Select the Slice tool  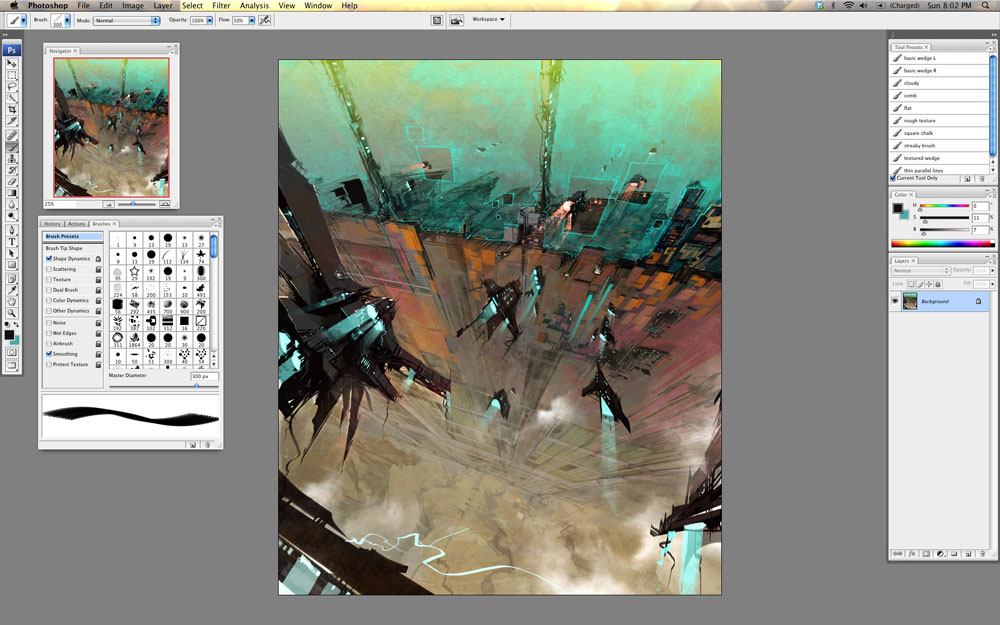[x=11, y=121]
